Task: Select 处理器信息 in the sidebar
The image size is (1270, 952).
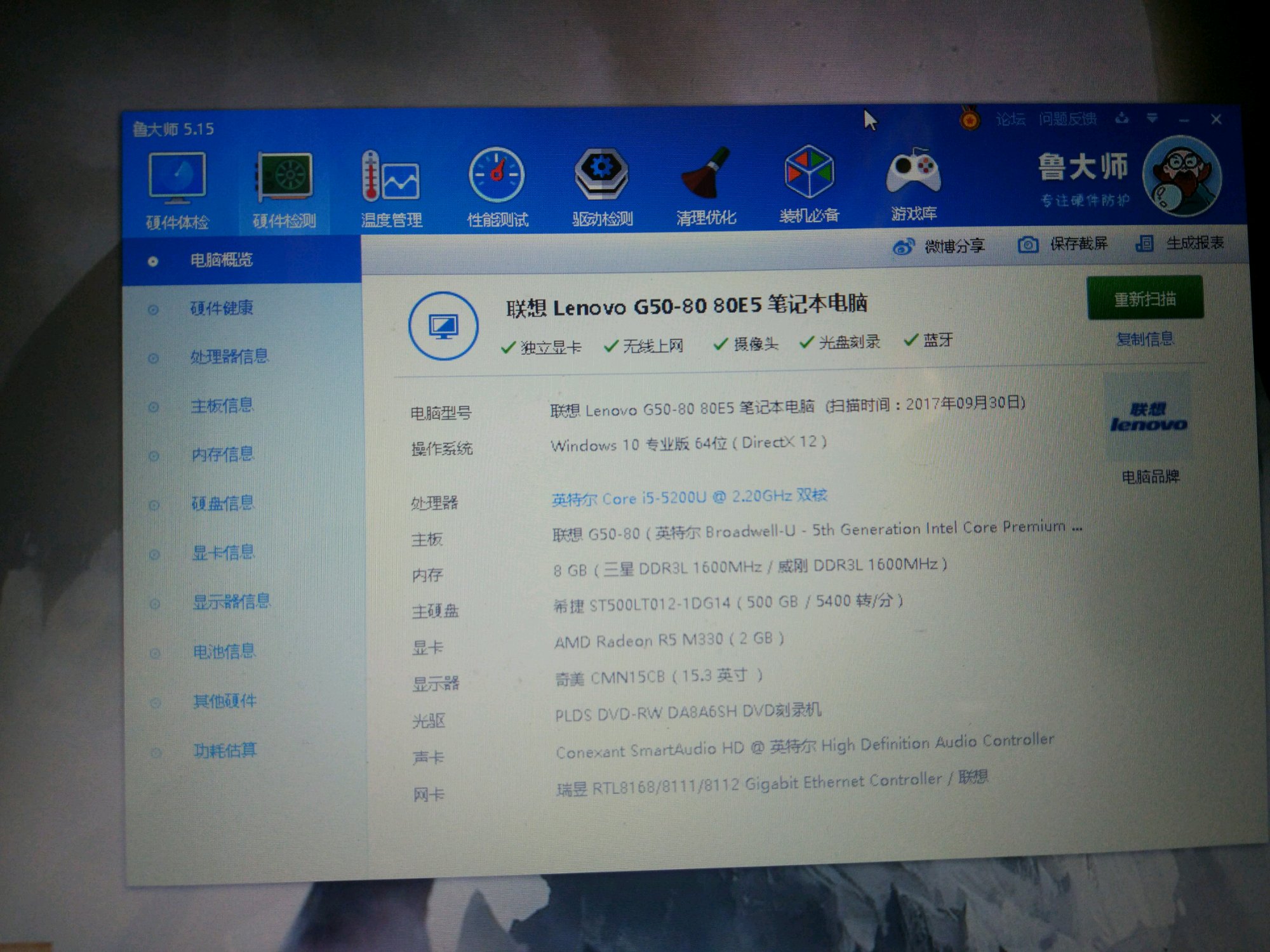Action: coord(229,356)
